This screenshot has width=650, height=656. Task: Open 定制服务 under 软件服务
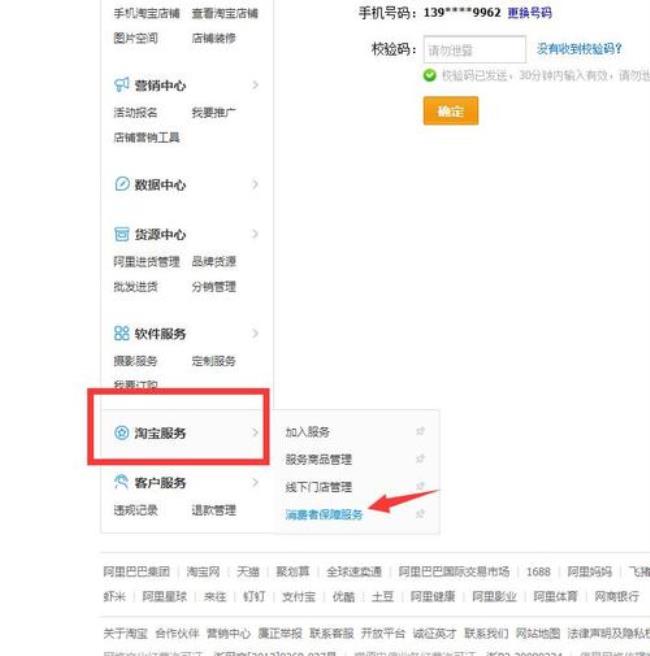(214, 361)
